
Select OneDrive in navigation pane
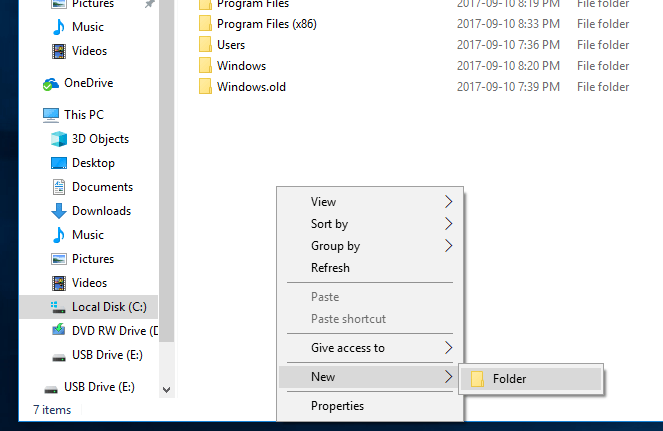click(88, 83)
